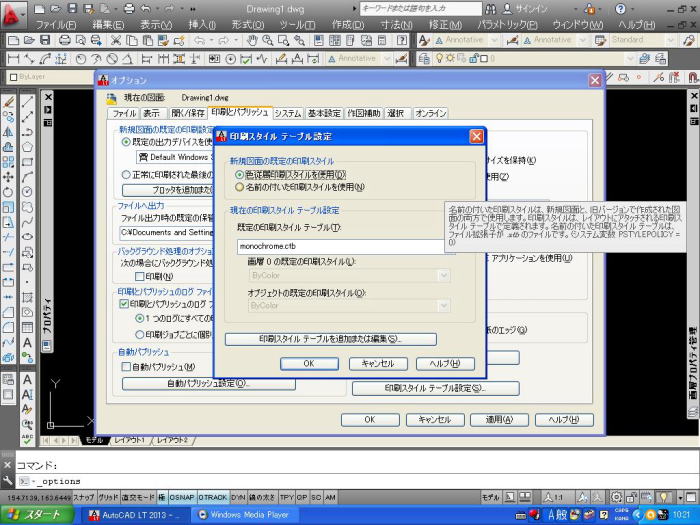Click the Undo arrow in quick access toolbar
The height and width of the screenshot is (525, 700).
(146, 8)
